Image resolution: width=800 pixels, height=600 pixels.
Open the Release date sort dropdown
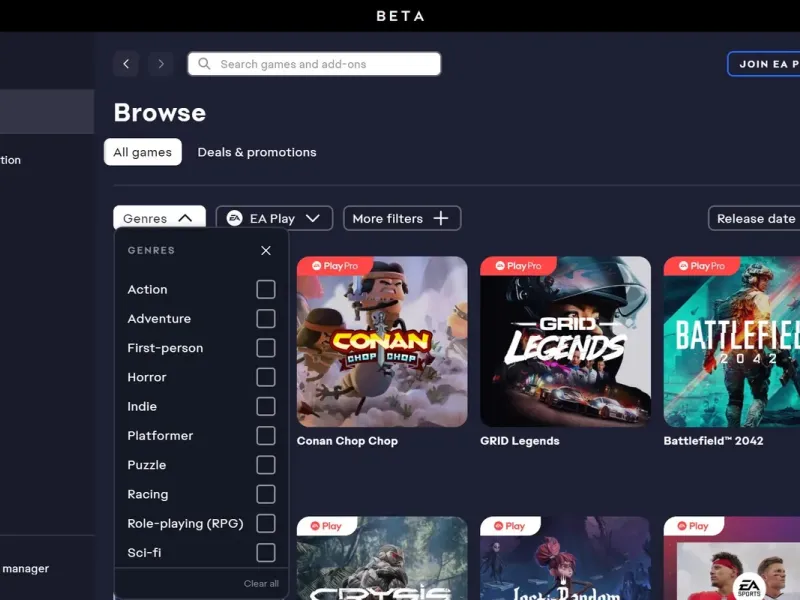pos(754,218)
